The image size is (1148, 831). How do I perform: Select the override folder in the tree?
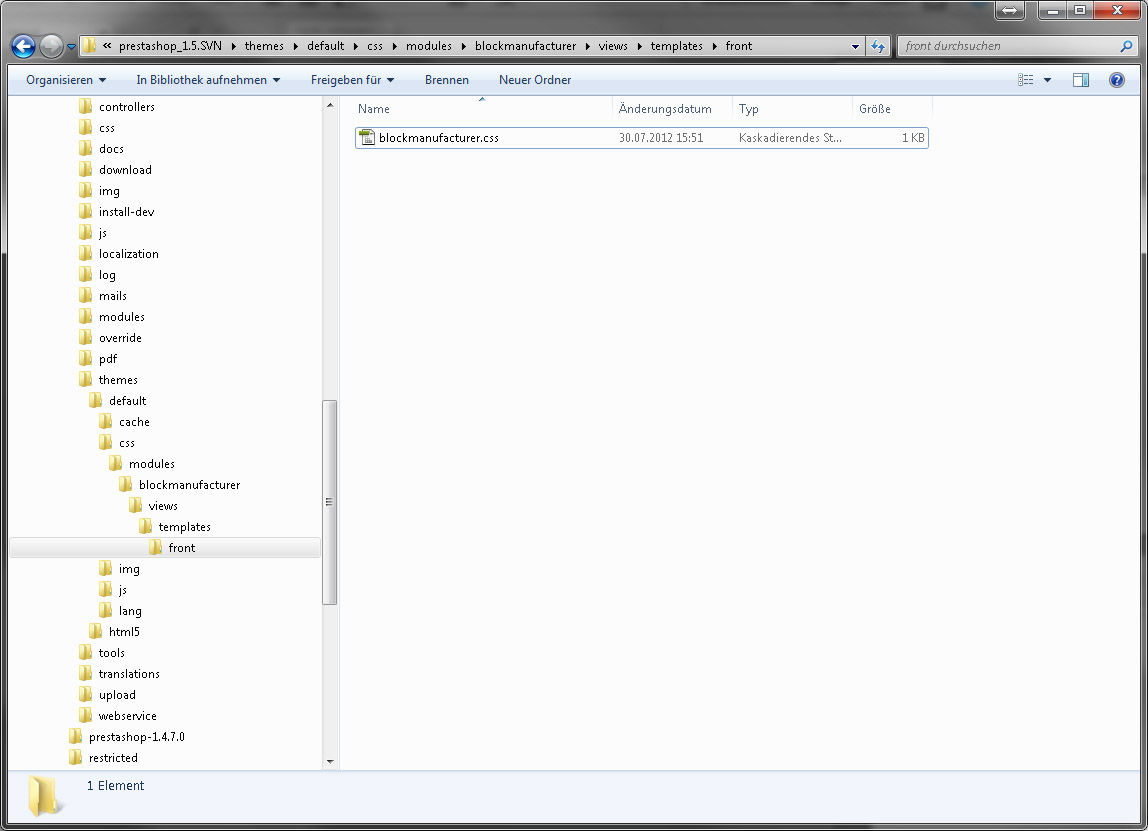pos(120,338)
